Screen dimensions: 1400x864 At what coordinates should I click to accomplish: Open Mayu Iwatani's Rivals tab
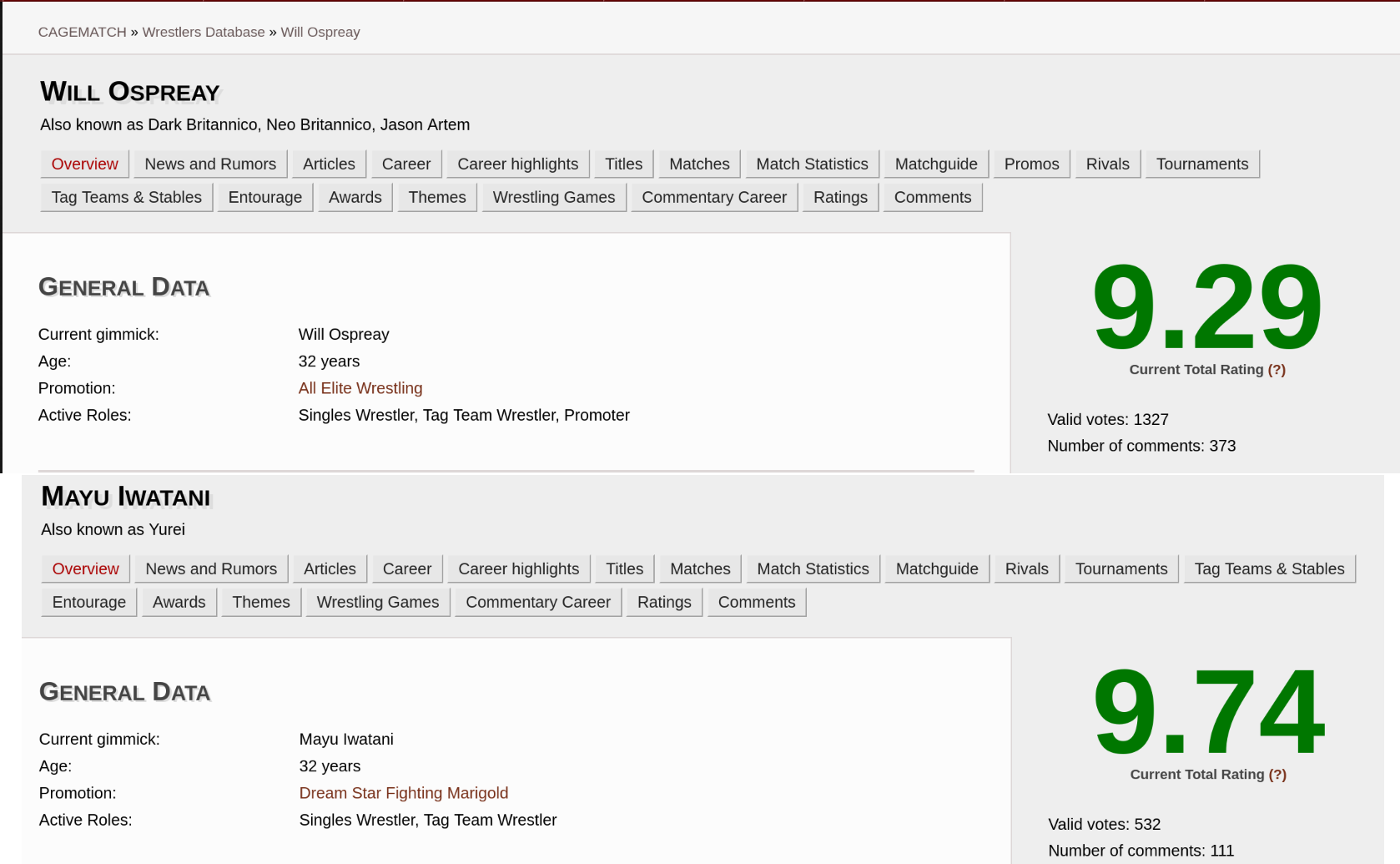(x=1027, y=568)
